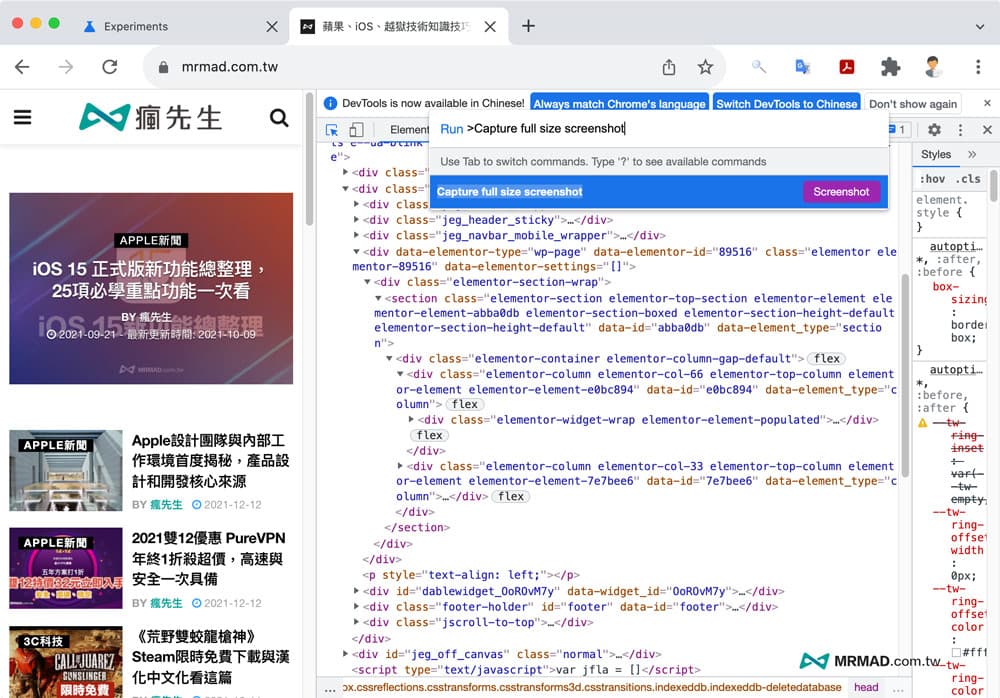Open the Styles tab
The height and width of the screenshot is (698, 1000).
[936, 154]
